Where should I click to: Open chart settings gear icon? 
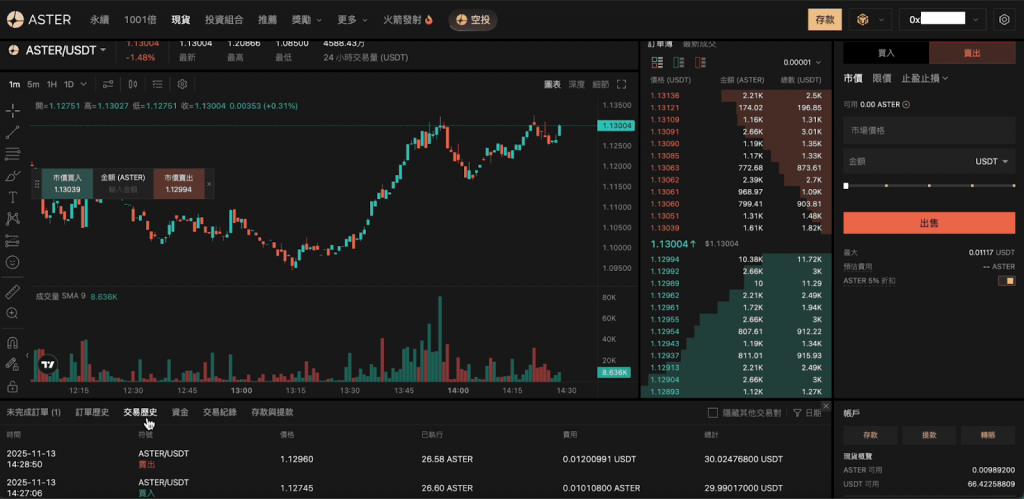point(1005,19)
